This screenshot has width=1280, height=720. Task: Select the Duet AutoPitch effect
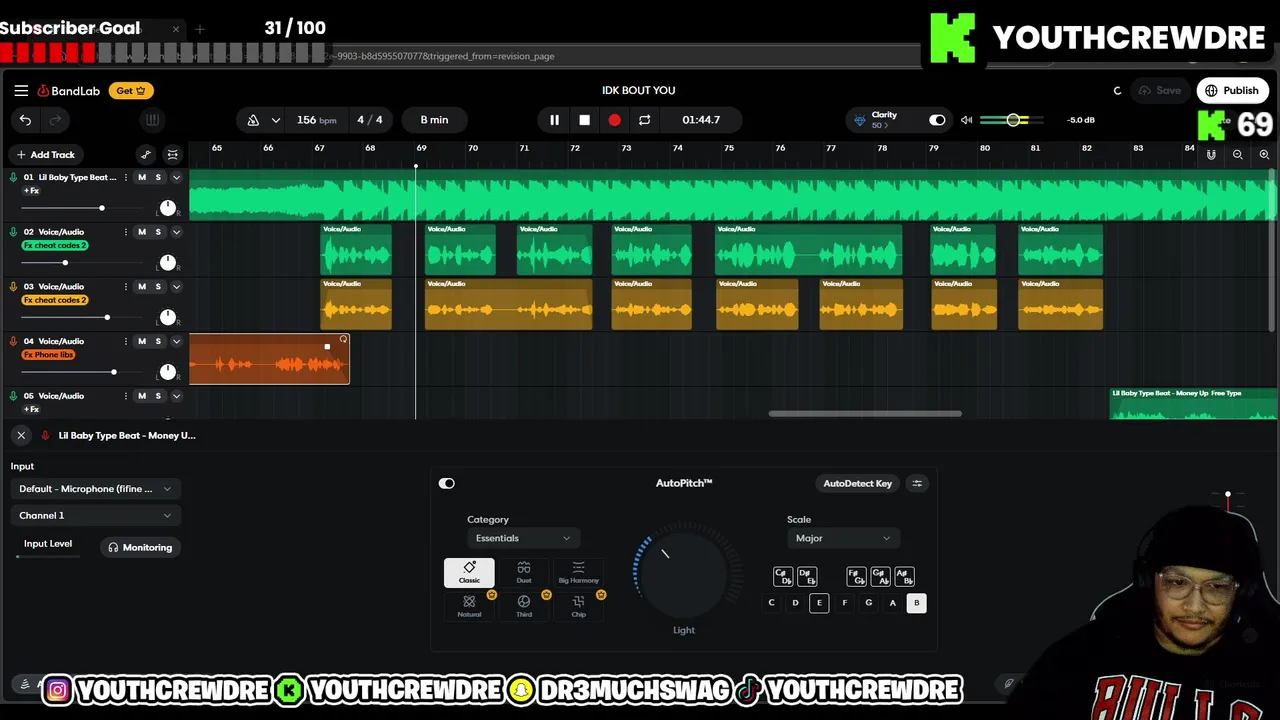524,573
